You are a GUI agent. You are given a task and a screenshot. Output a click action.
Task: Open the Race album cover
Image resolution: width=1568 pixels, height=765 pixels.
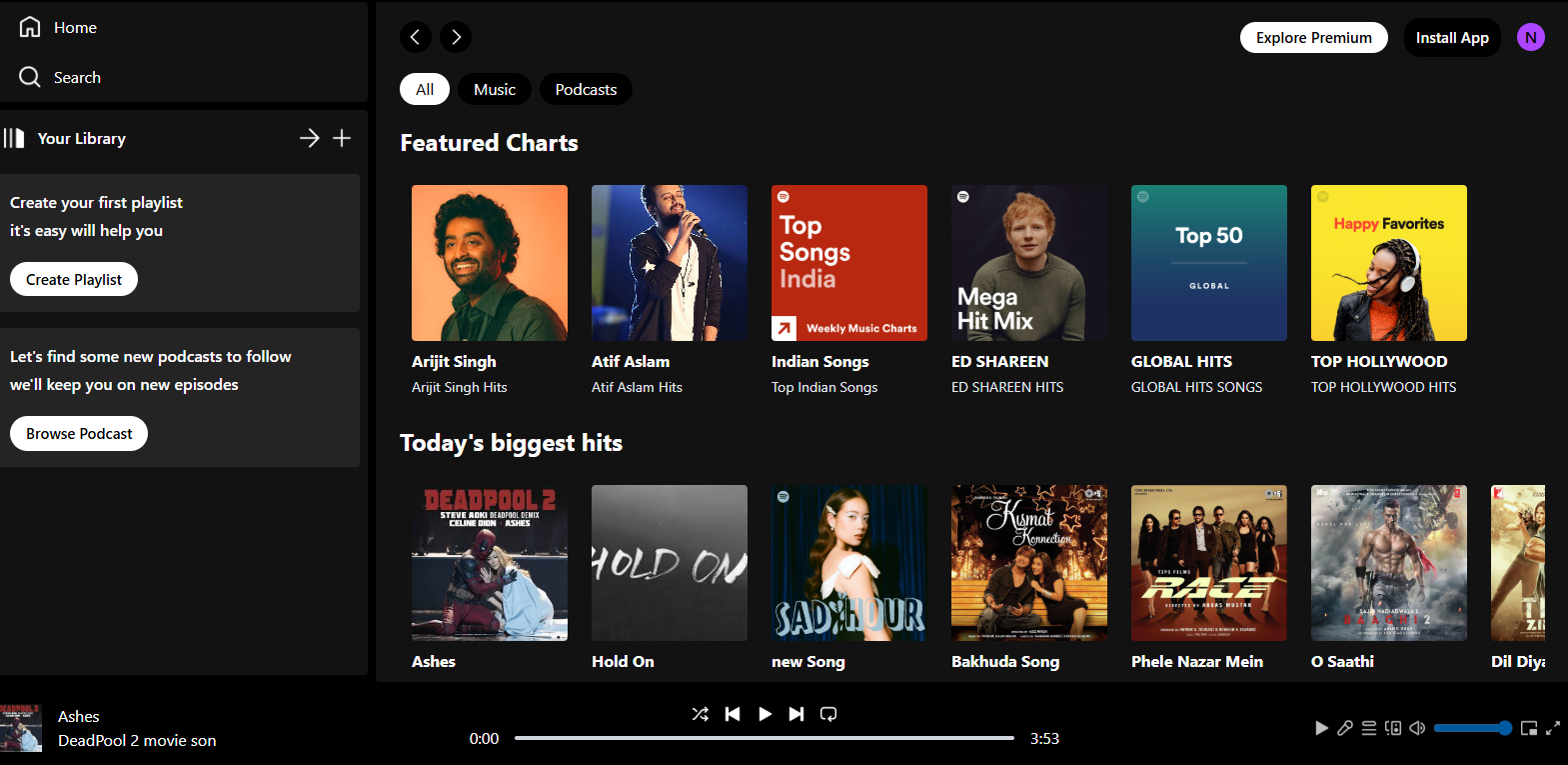(1209, 563)
